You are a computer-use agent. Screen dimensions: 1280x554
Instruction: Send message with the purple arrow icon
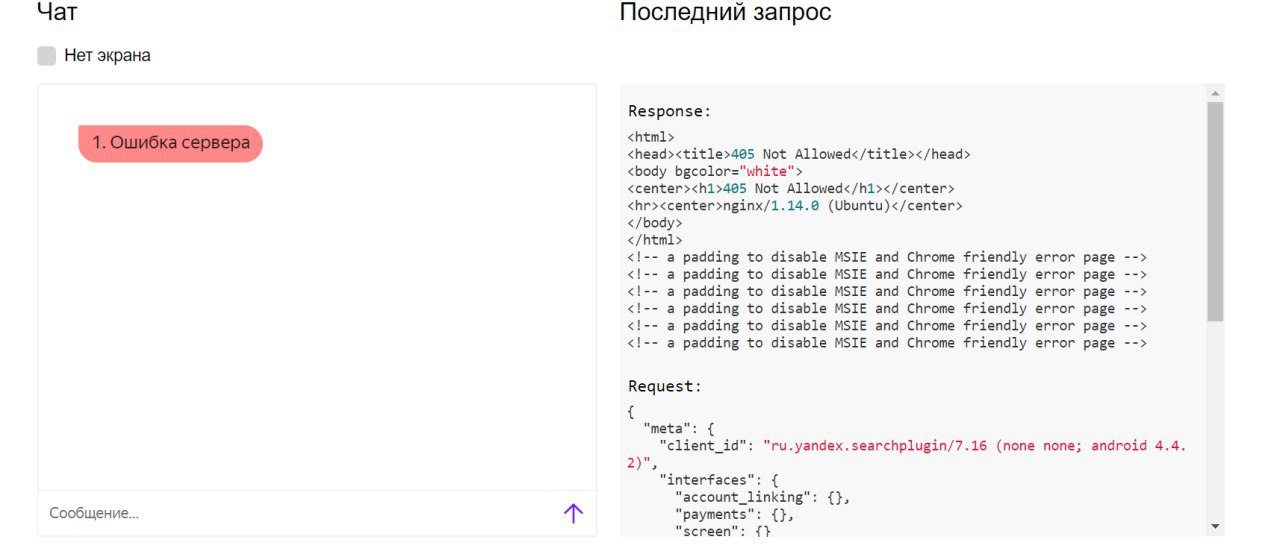pyautogui.click(x=573, y=513)
